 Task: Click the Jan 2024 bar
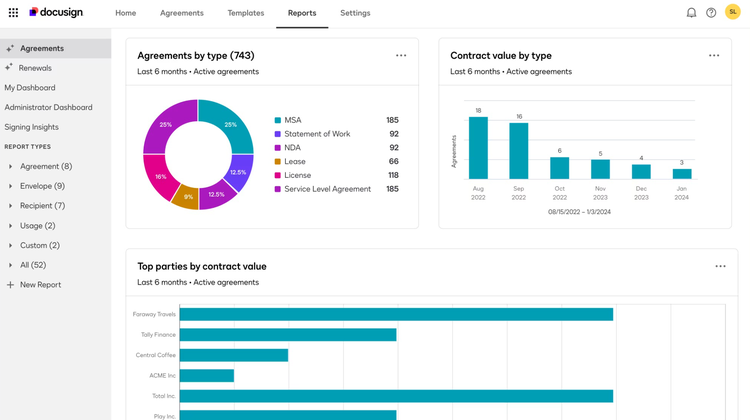(682, 174)
